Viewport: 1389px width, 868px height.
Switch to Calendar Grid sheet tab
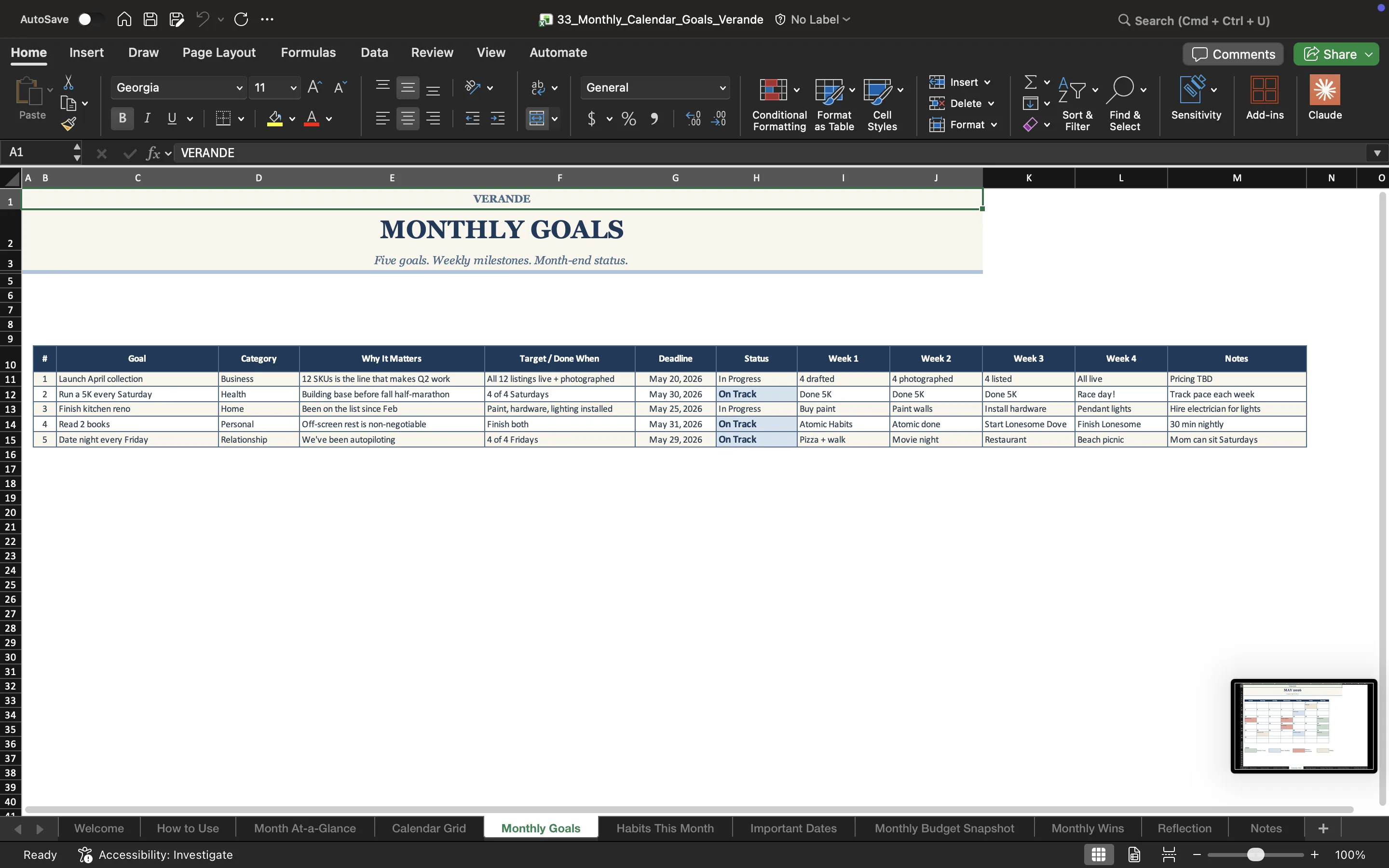click(x=429, y=828)
